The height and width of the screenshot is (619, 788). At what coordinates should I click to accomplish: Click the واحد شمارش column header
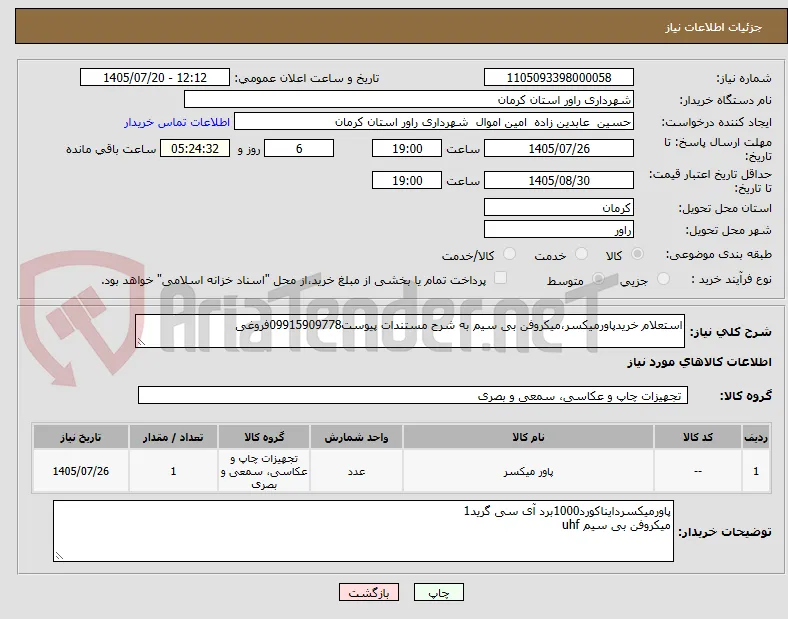(356, 437)
